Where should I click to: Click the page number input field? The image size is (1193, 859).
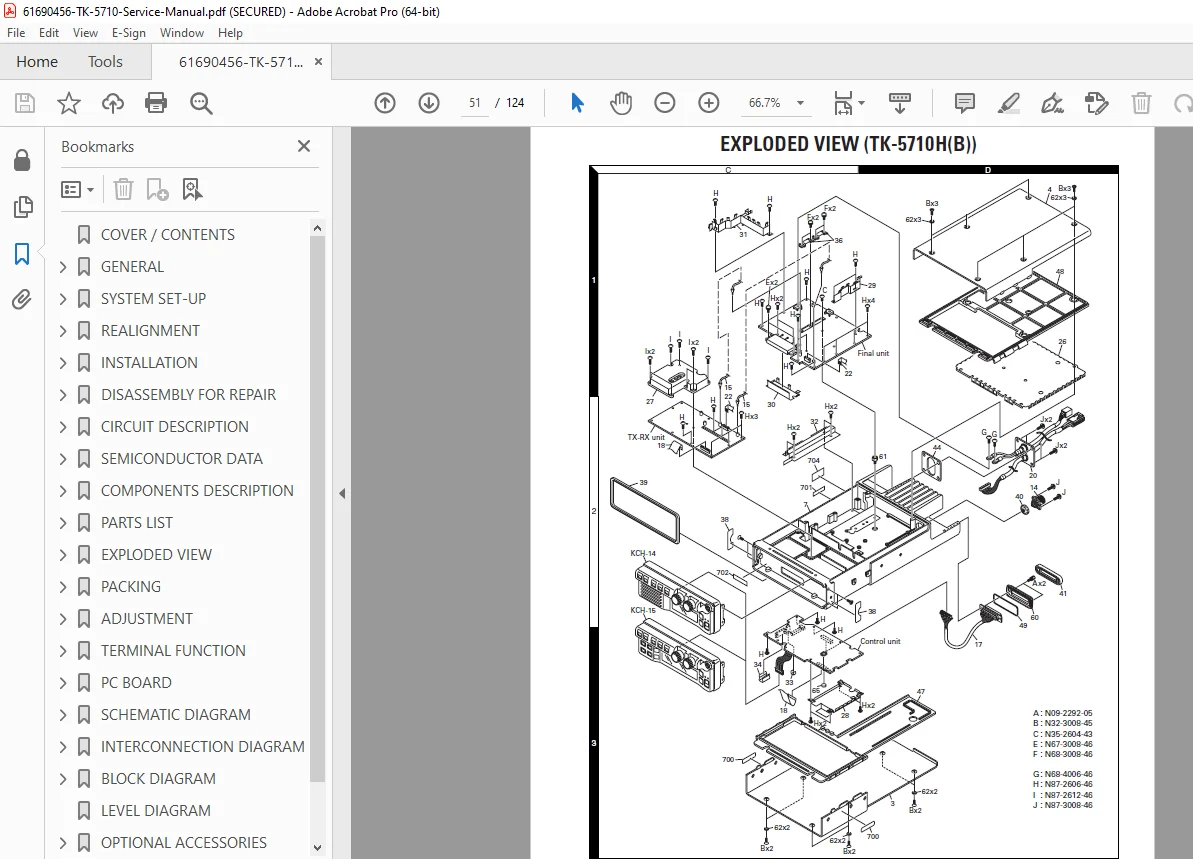pyautogui.click(x=475, y=103)
